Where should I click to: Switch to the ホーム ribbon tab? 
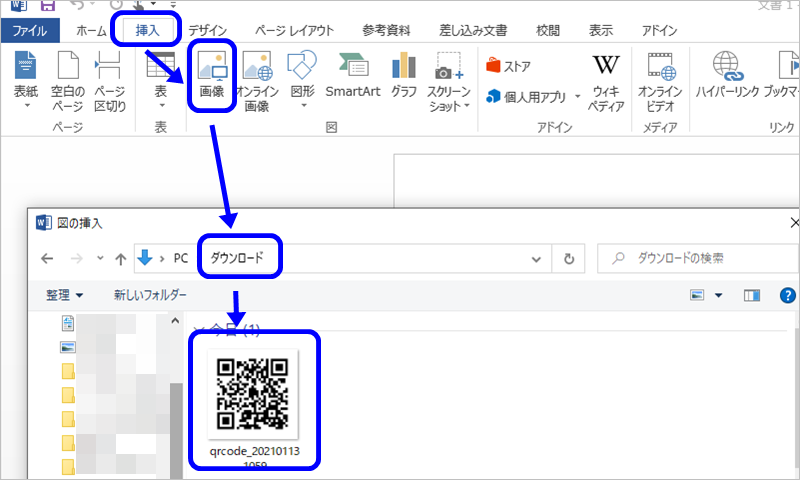91,31
